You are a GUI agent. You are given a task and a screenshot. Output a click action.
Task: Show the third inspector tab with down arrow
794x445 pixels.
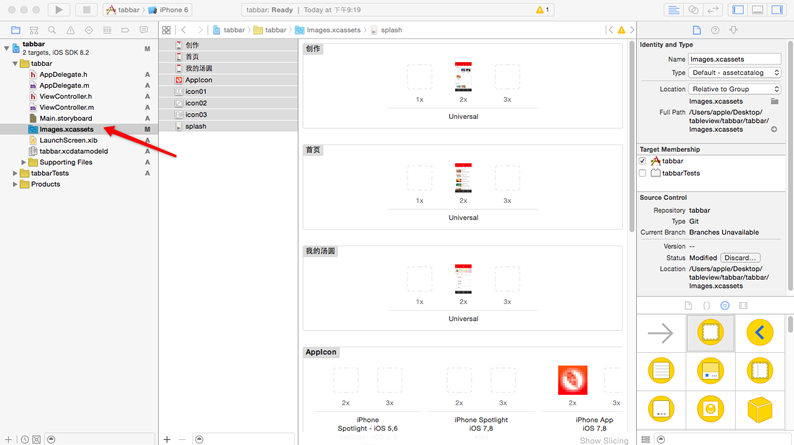733,30
